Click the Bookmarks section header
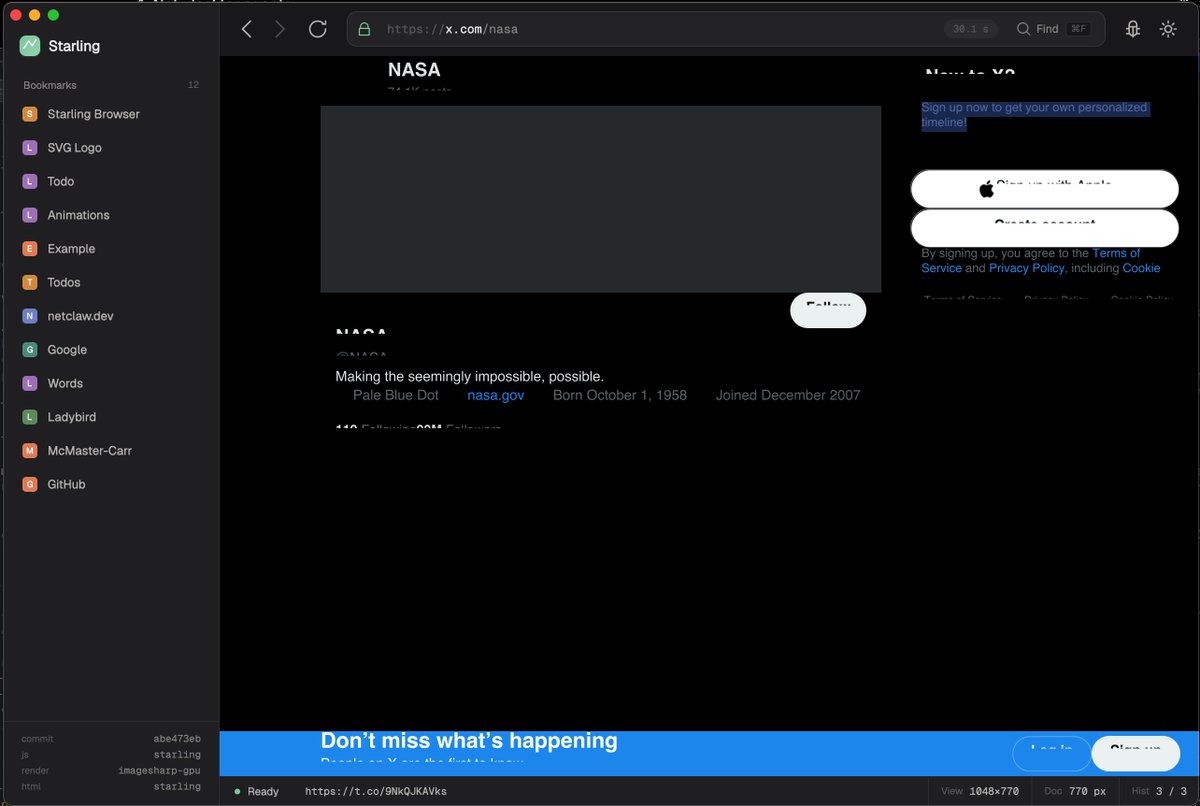This screenshot has height=806, width=1200. pyautogui.click(x=50, y=85)
